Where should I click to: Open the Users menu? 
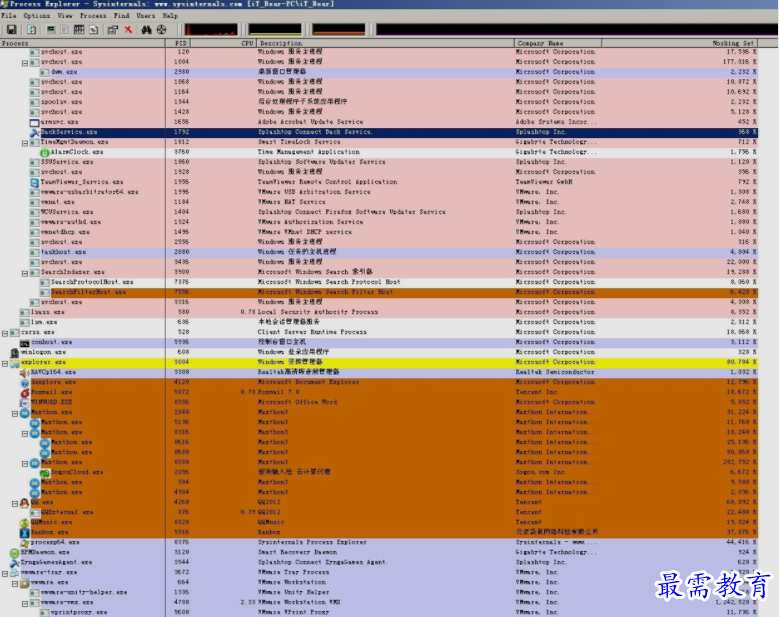146,16
